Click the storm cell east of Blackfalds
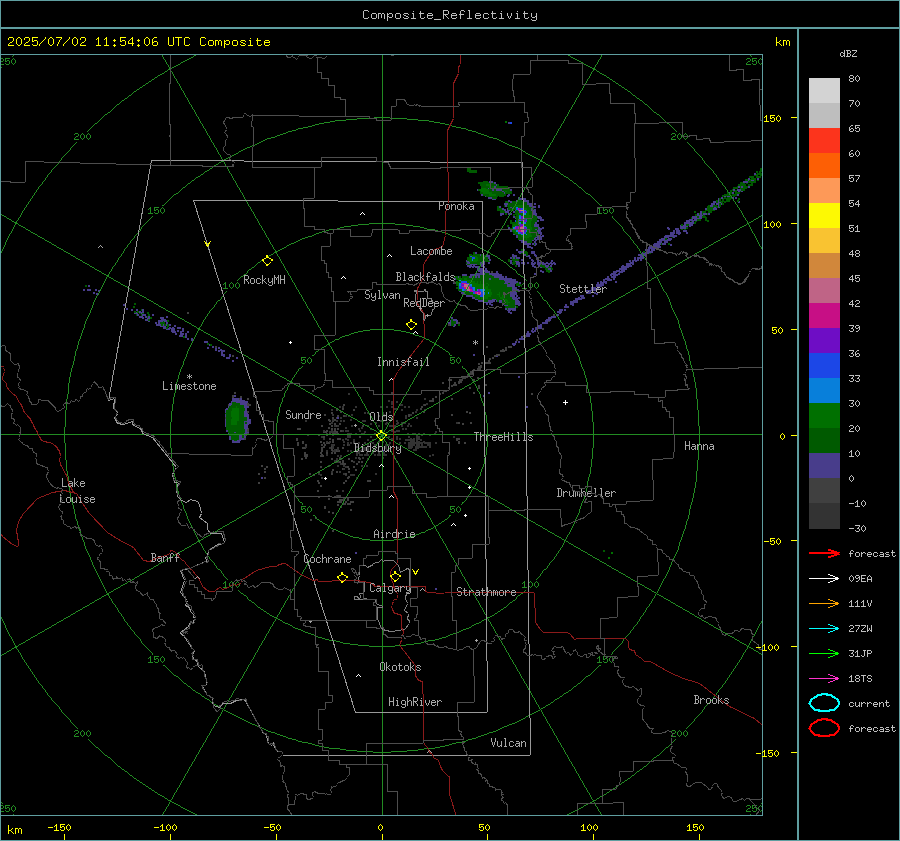 click(x=488, y=287)
